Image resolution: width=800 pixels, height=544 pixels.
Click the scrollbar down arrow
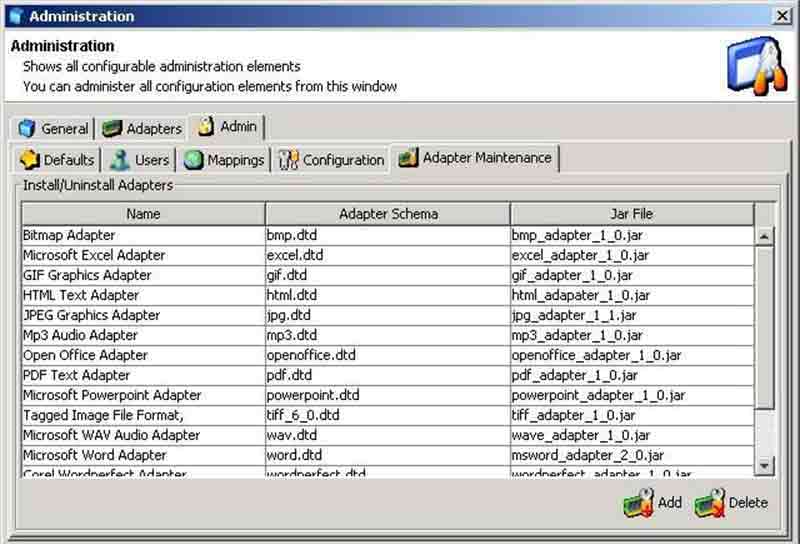(x=764, y=465)
